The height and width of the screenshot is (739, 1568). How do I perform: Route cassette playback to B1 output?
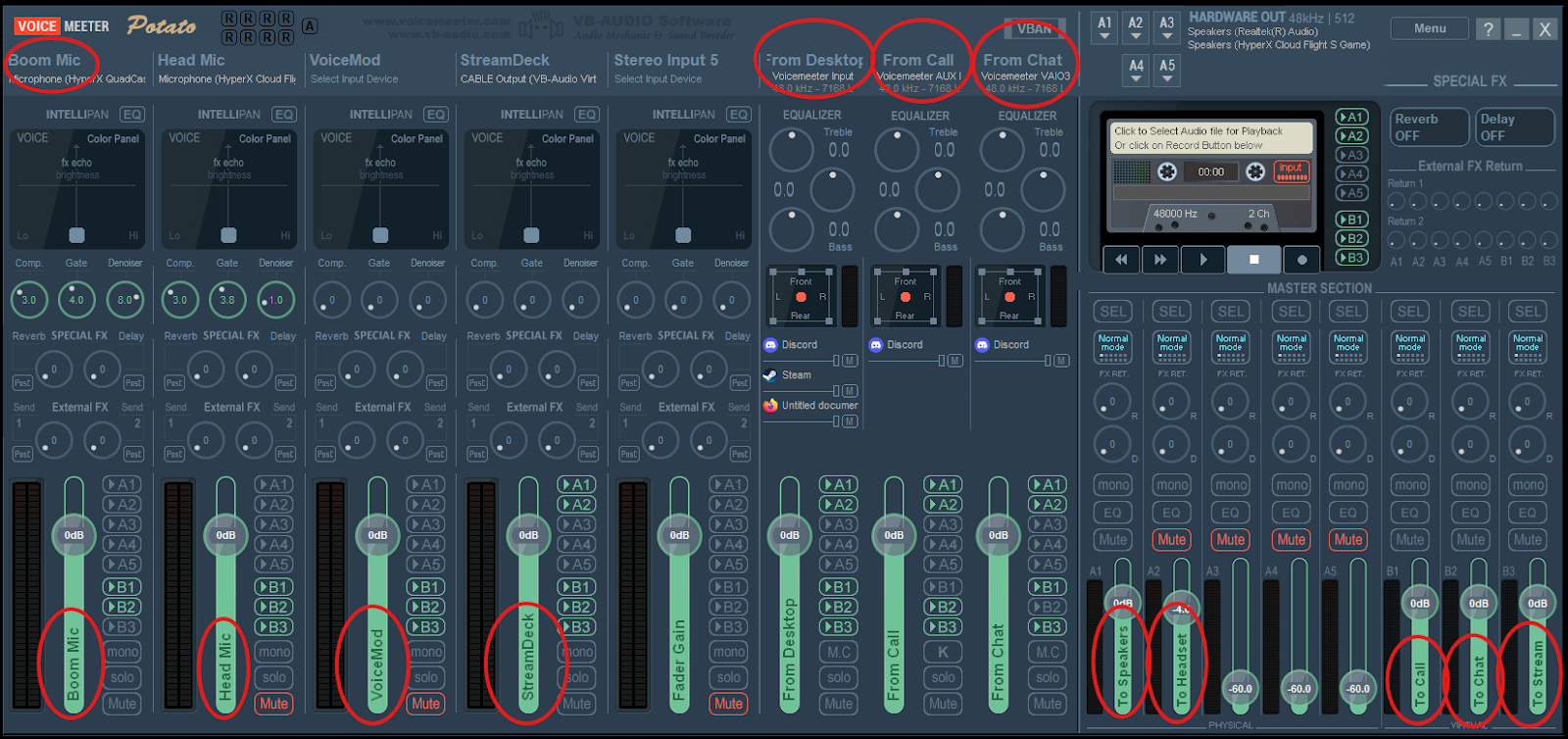(x=1351, y=220)
